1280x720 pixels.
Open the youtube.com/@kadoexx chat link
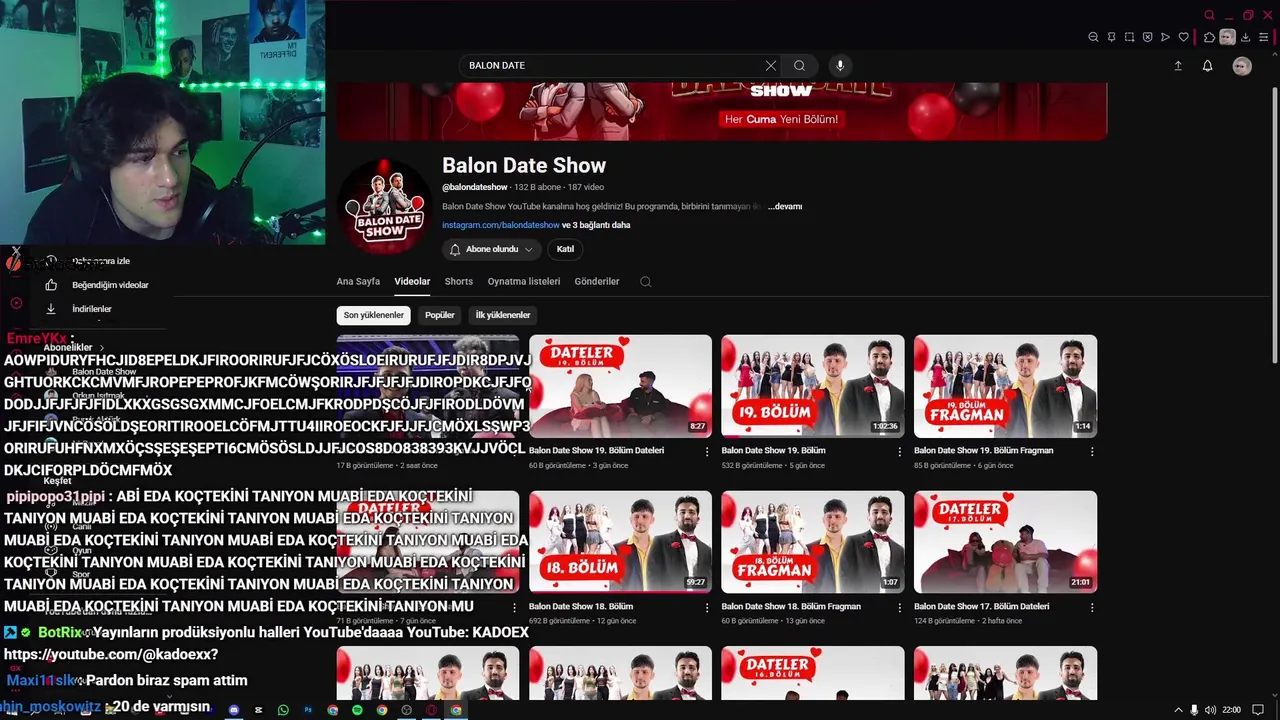click(x=111, y=655)
